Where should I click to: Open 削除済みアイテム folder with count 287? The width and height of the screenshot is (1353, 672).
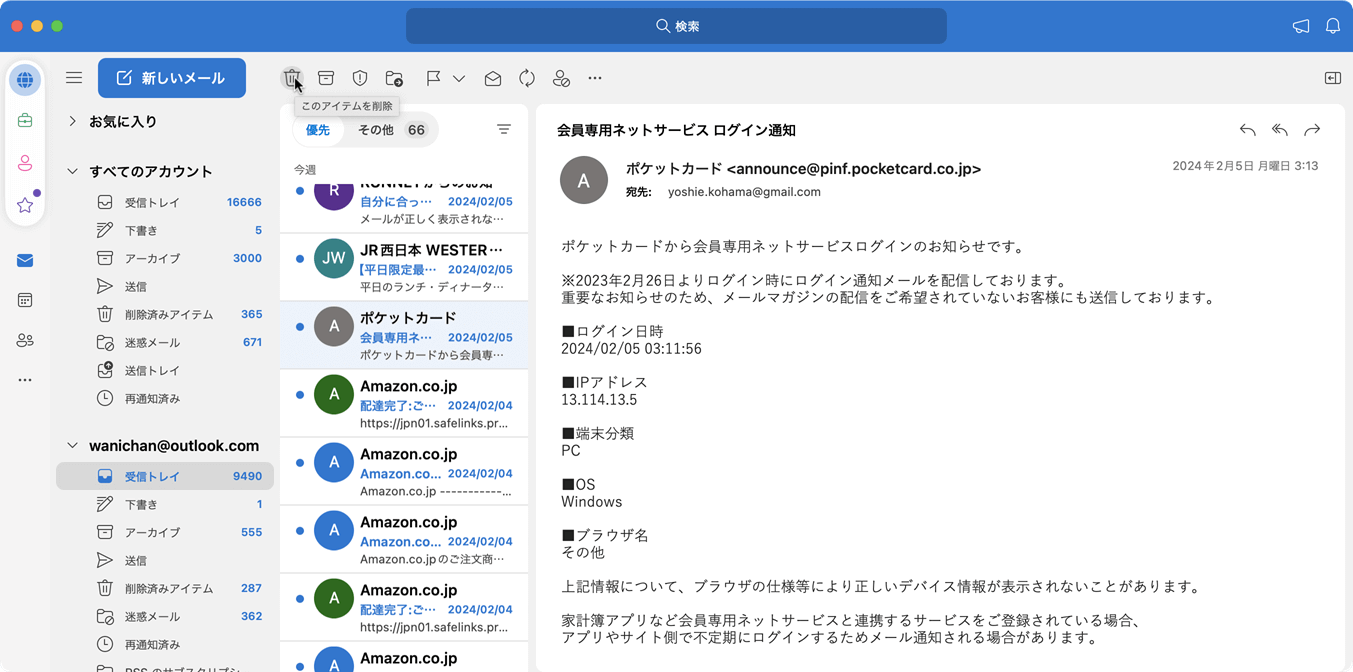coord(165,588)
